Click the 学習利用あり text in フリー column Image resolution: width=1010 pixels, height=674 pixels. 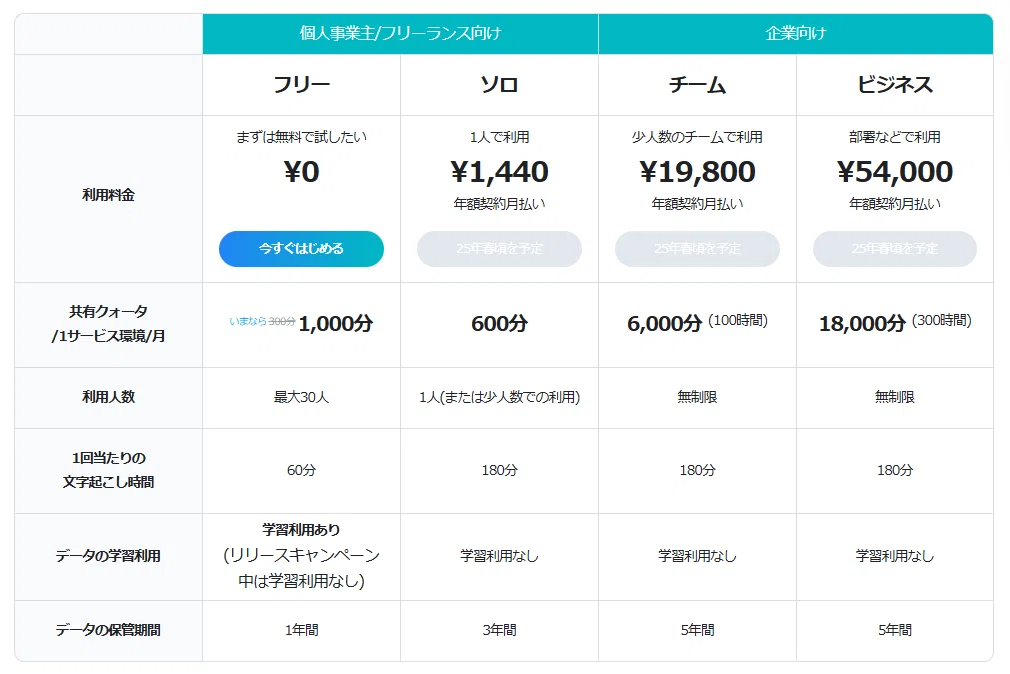(301, 530)
